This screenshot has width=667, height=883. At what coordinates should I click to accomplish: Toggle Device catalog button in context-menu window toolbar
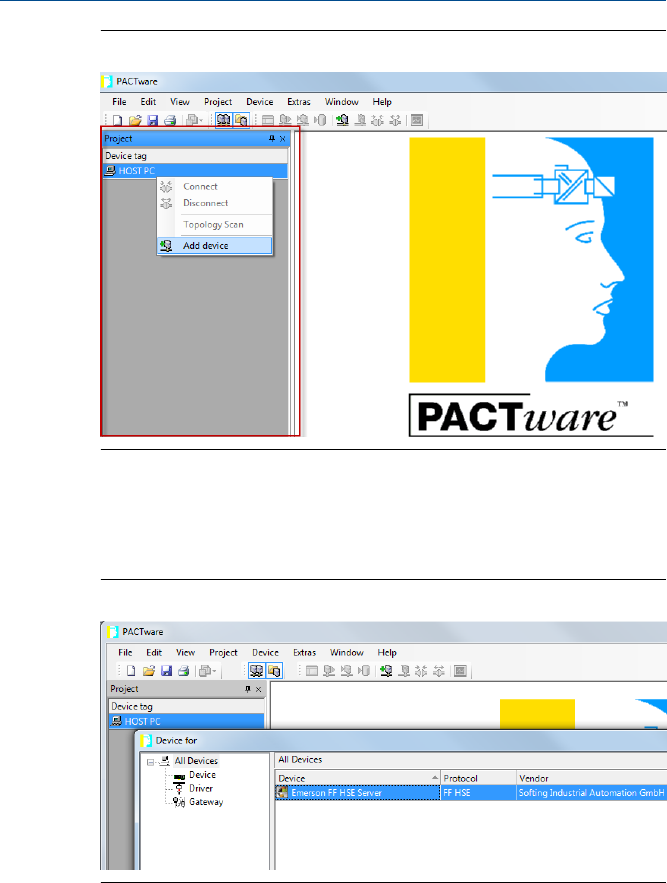241,120
